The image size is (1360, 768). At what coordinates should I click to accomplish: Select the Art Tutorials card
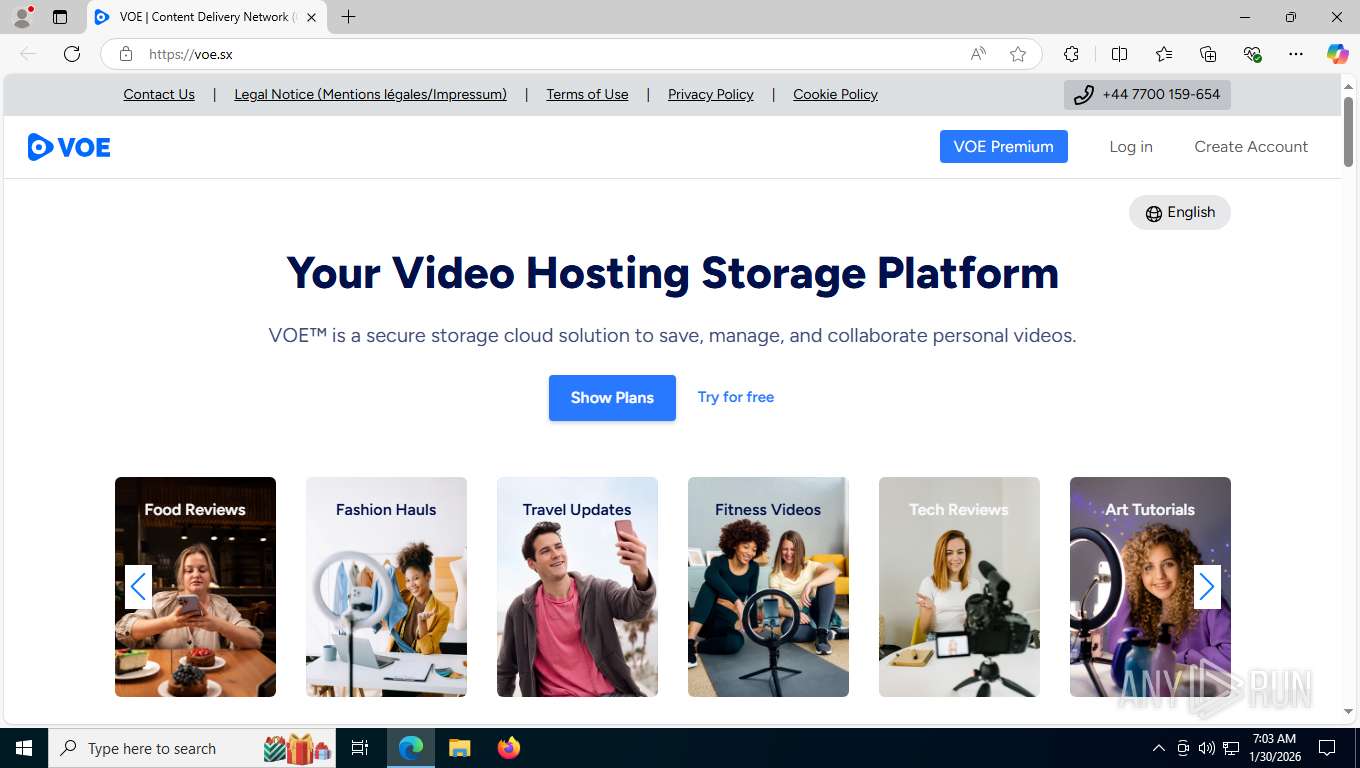[1150, 587]
